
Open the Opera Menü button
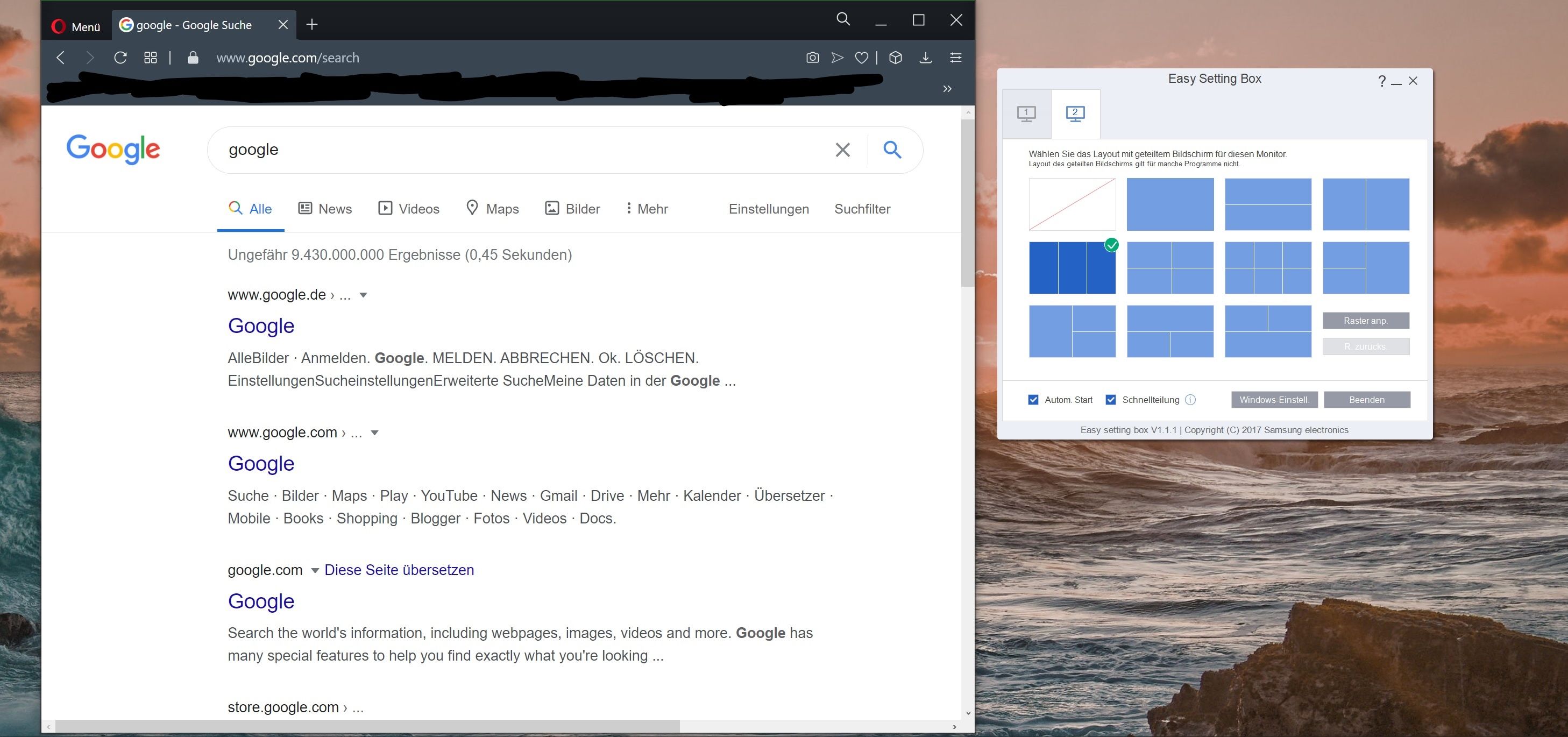75,26
